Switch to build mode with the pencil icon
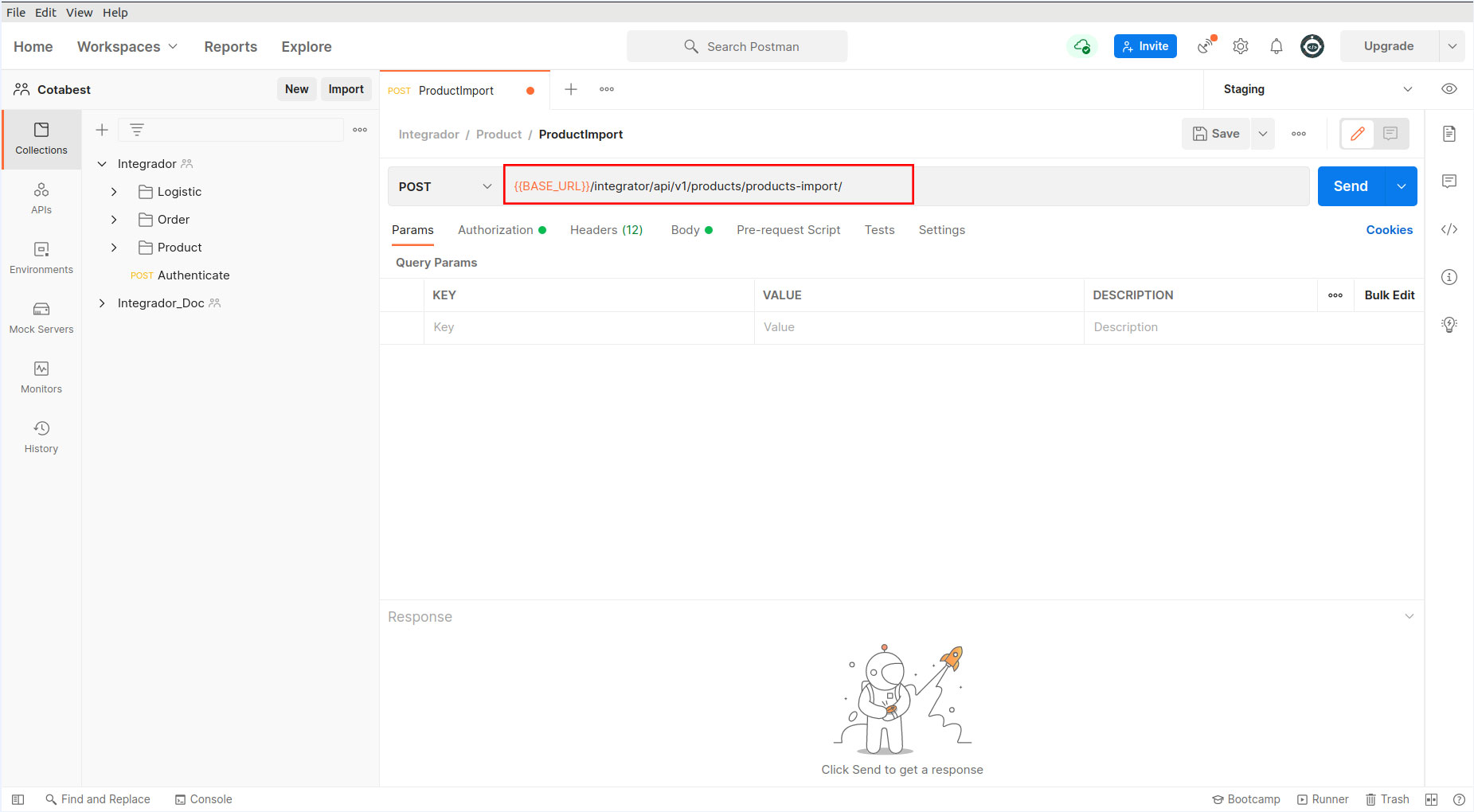 1358,134
